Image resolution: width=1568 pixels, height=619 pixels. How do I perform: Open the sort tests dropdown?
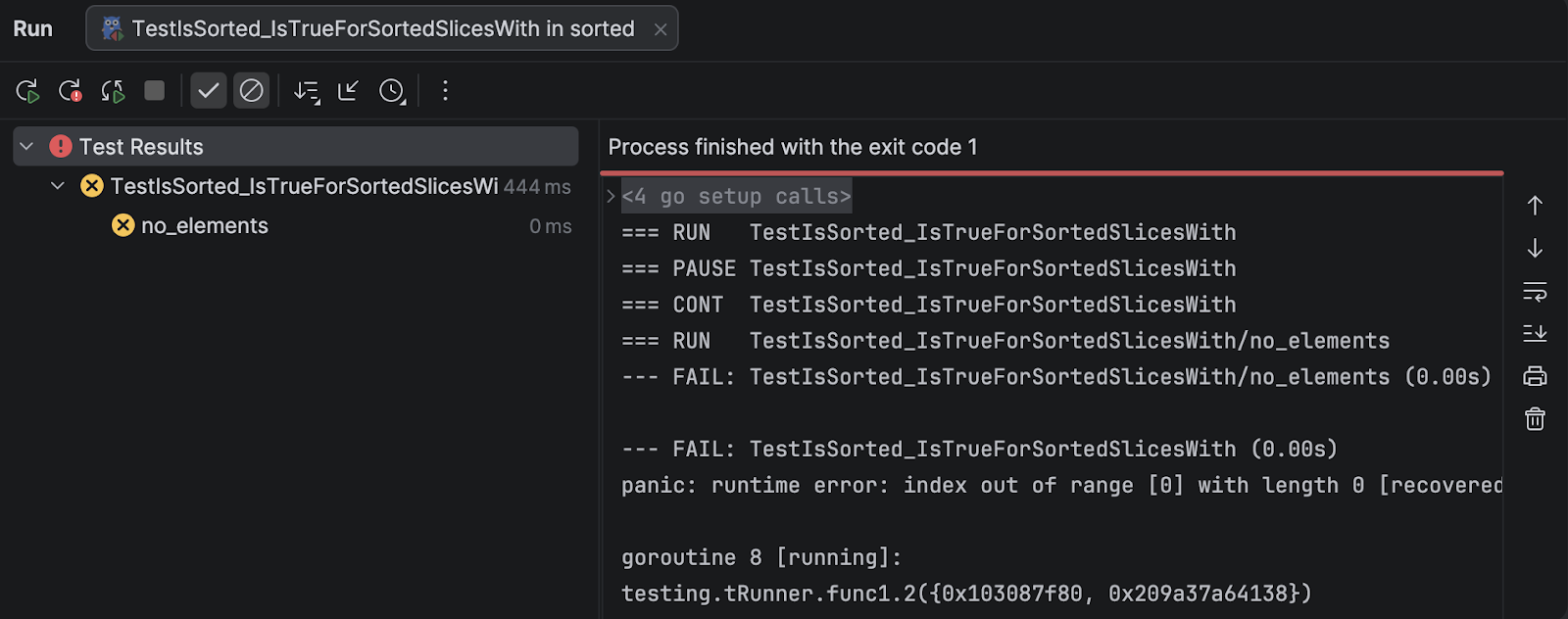coord(307,91)
